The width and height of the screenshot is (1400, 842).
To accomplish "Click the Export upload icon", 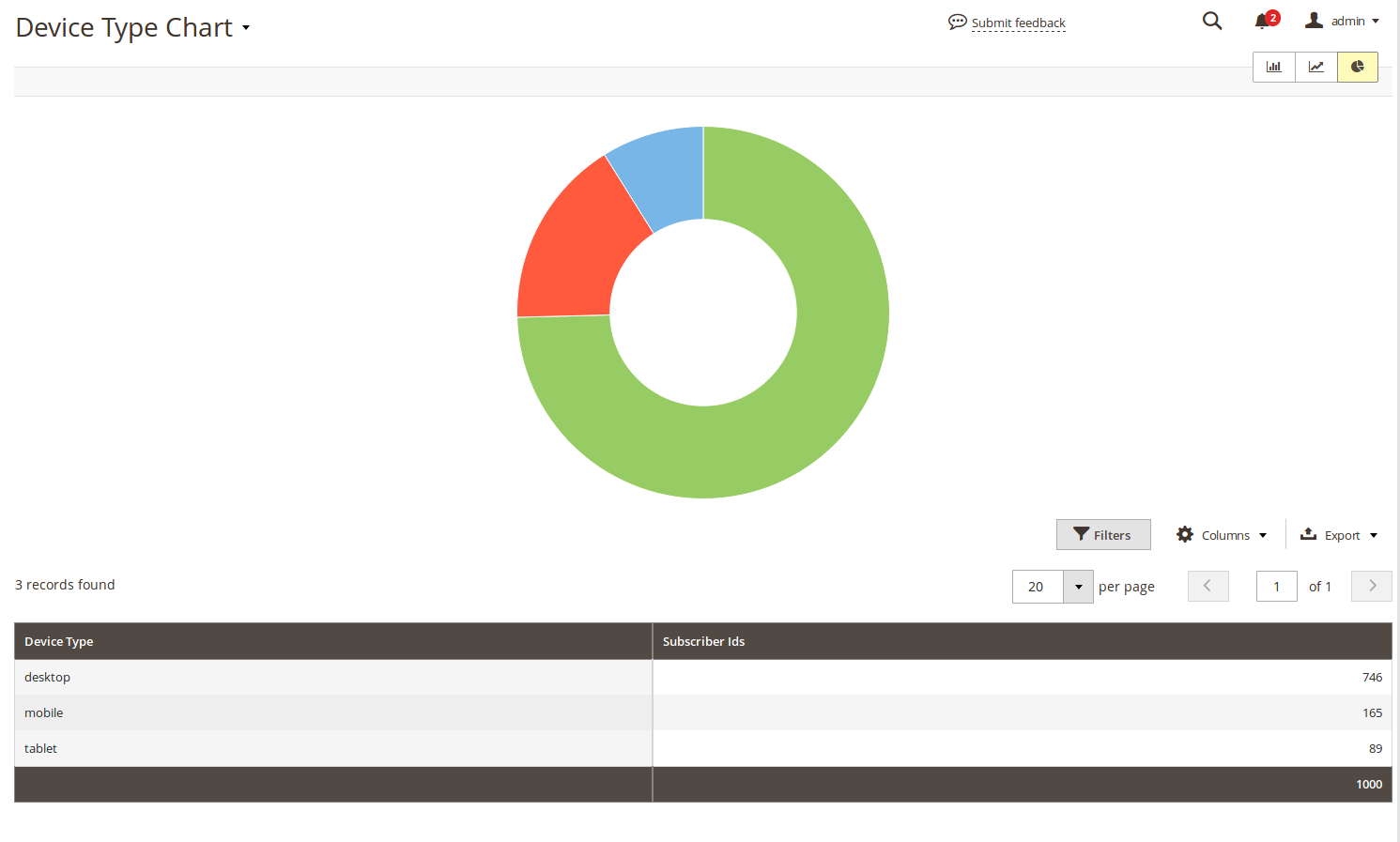I will [x=1308, y=534].
